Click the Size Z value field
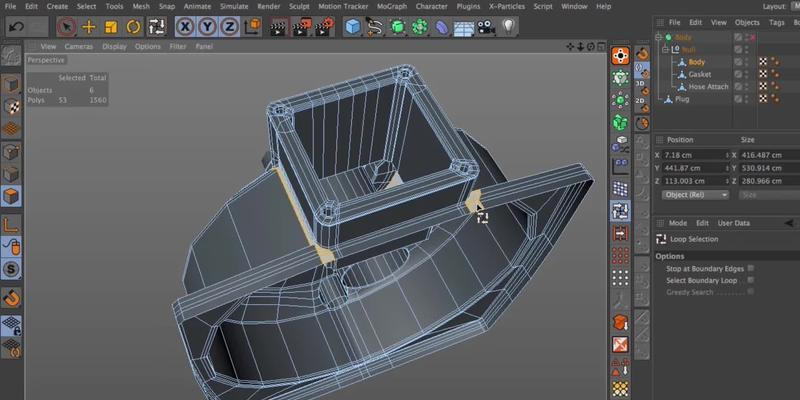 pos(769,181)
